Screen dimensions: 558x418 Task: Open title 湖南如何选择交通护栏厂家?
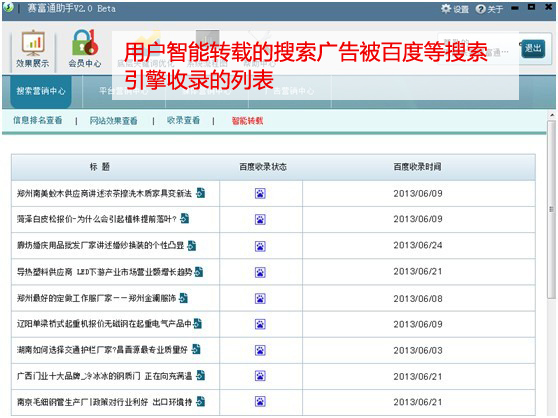(67, 350)
